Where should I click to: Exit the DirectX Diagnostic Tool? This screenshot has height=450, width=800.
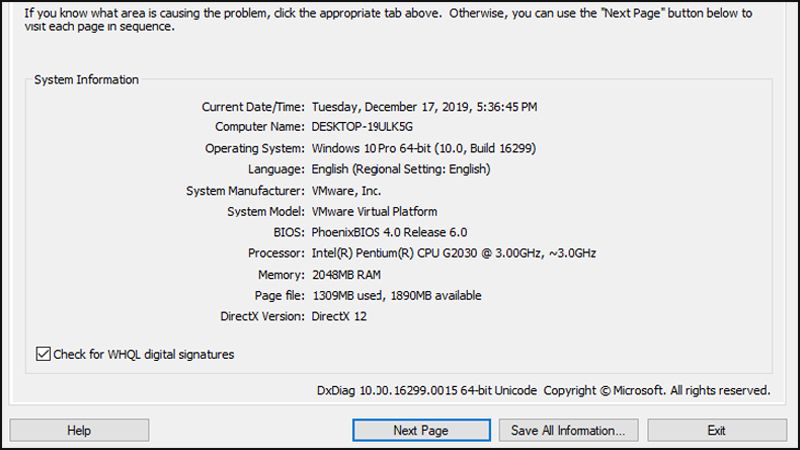click(716, 430)
